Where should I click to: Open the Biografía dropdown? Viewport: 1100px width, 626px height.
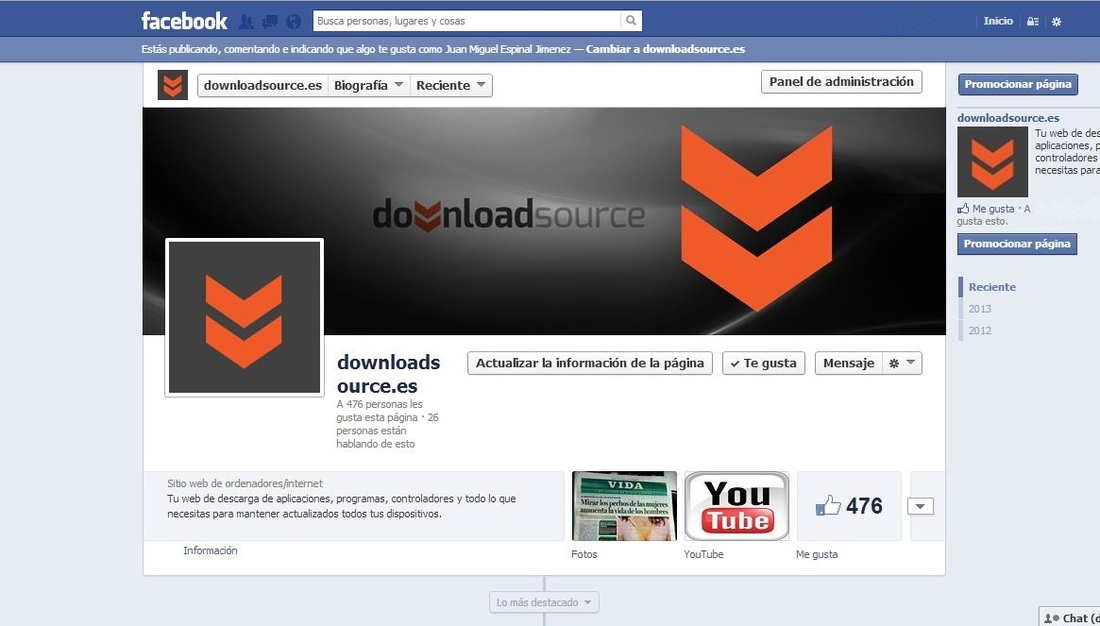click(x=368, y=85)
